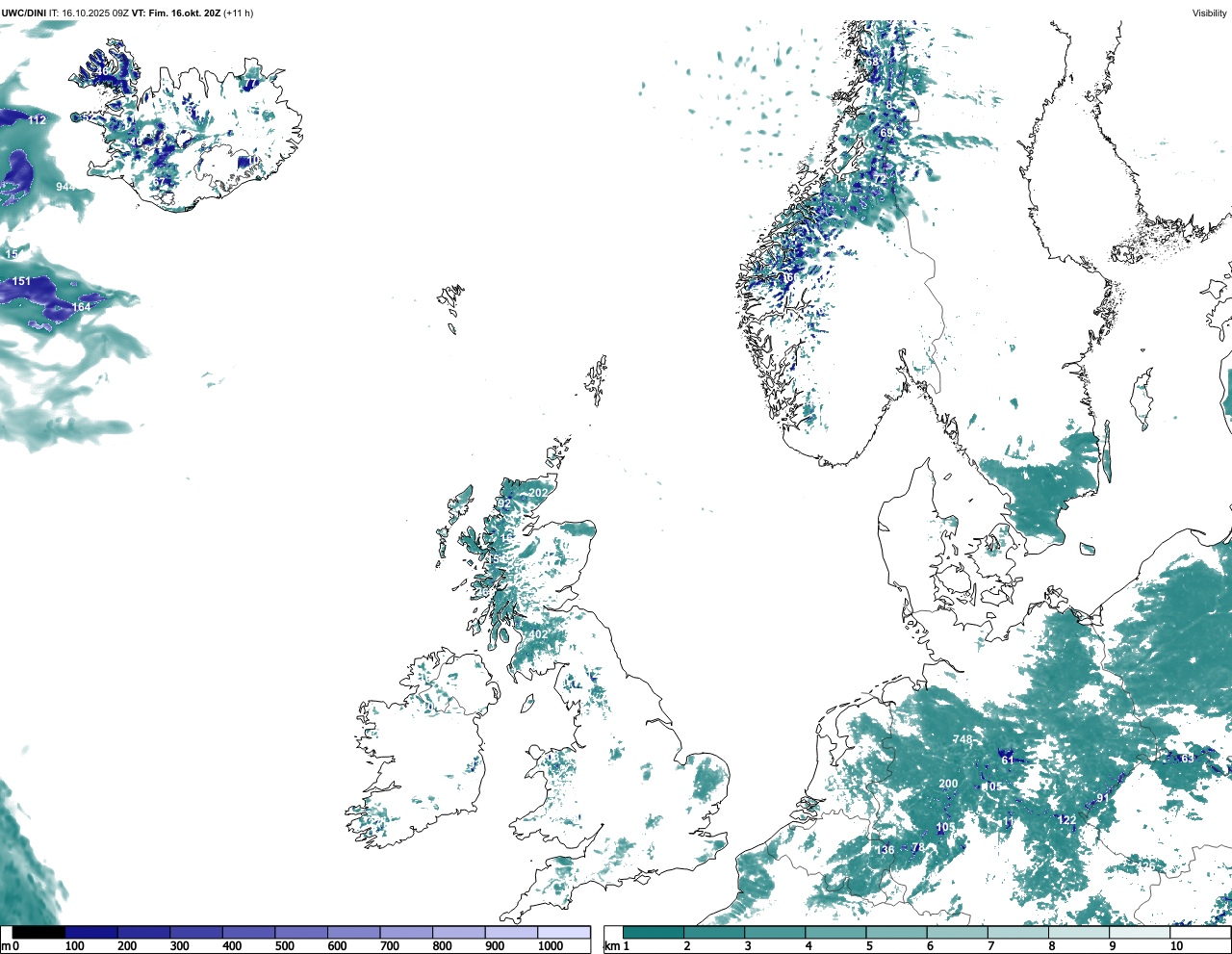
Task: Click the 151 value in the Atlantic fog patch
Action: coord(21,282)
